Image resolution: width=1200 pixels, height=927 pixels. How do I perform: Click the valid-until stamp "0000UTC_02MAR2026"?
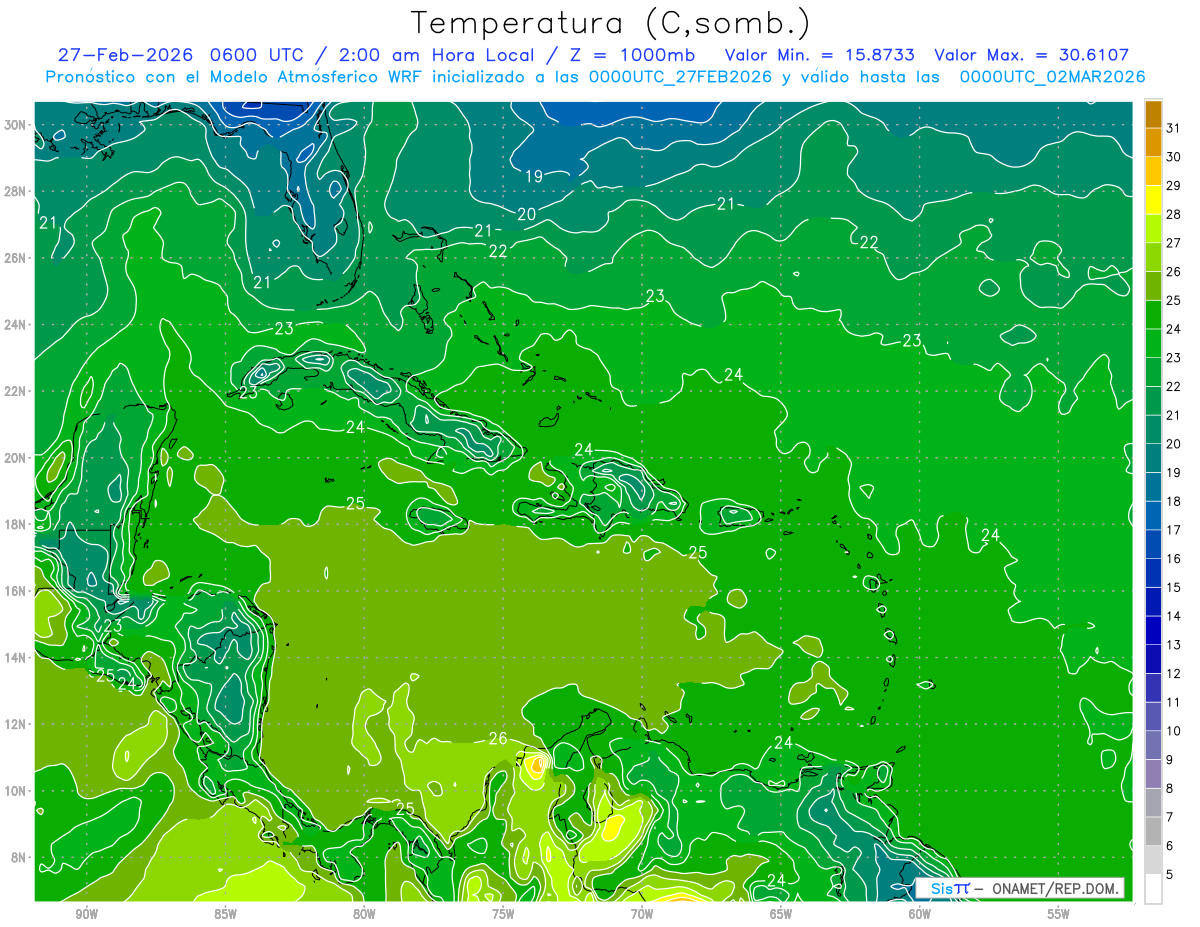(x=1052, y=77)
